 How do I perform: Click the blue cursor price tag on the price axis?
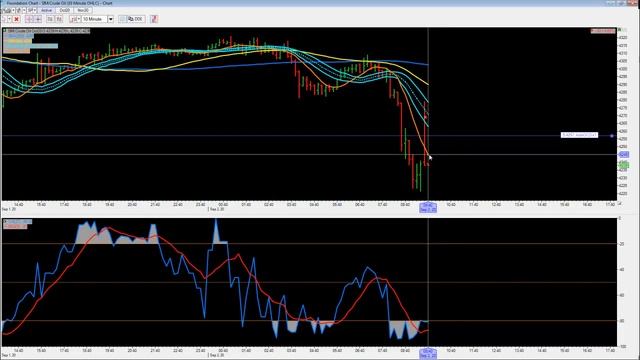624,155
